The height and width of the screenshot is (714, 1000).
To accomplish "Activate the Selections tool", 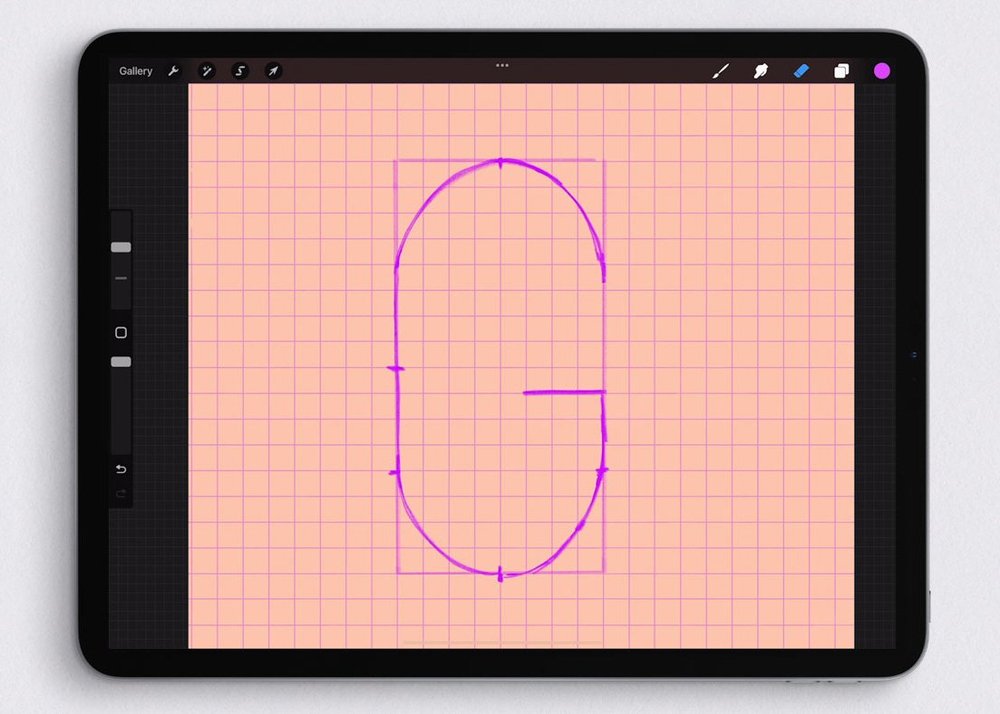I will point(240,71).
